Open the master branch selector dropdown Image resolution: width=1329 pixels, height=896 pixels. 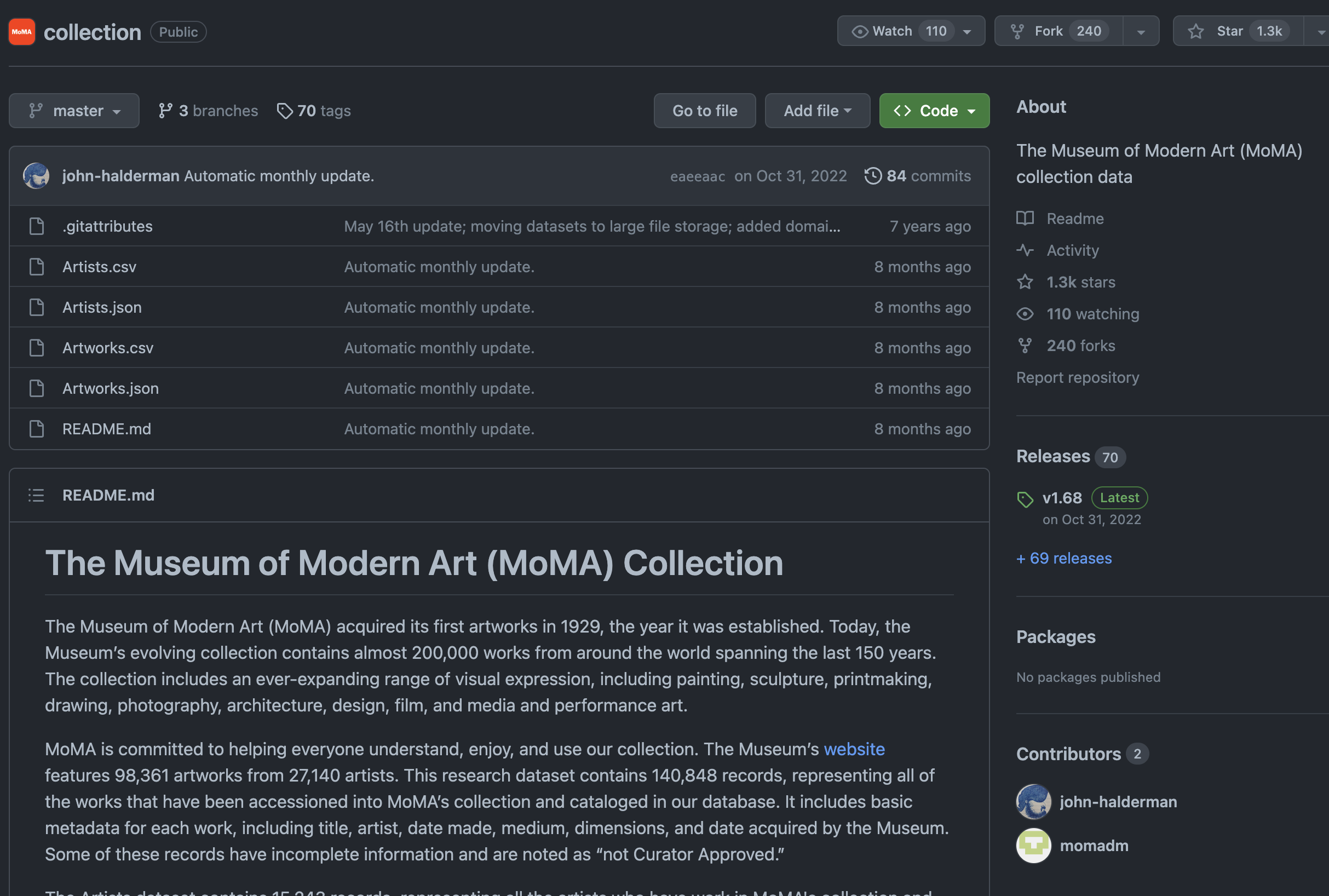(x=74, y=110)
